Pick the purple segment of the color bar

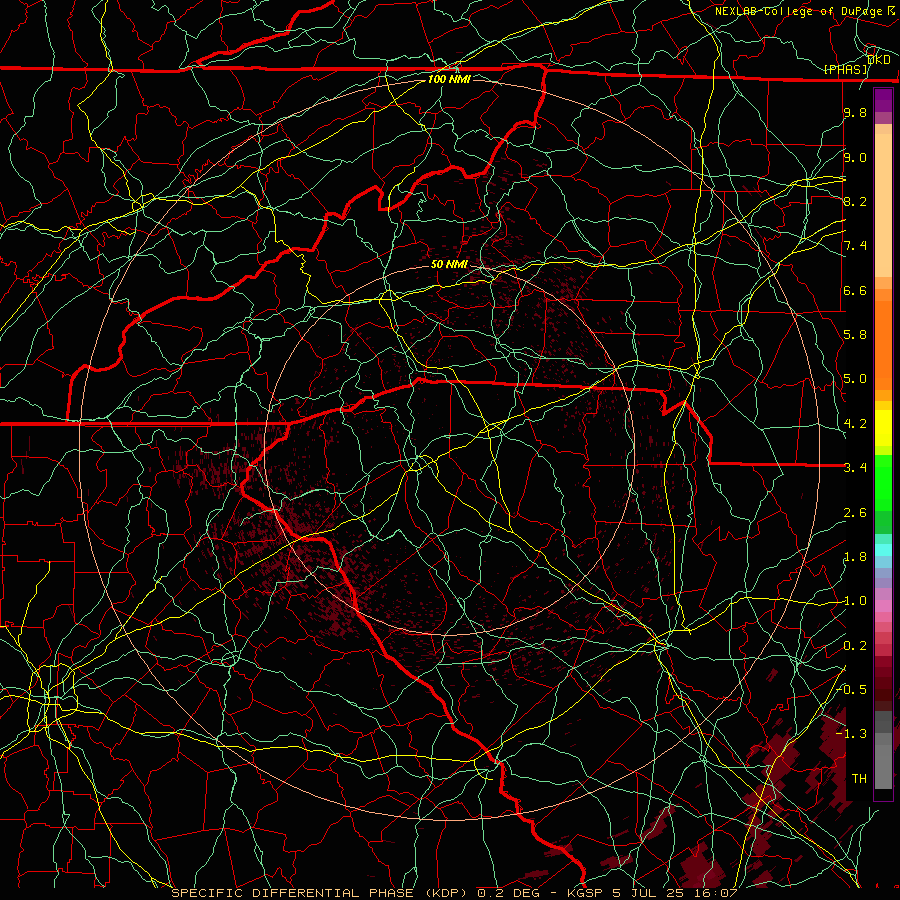pos(883,100)
